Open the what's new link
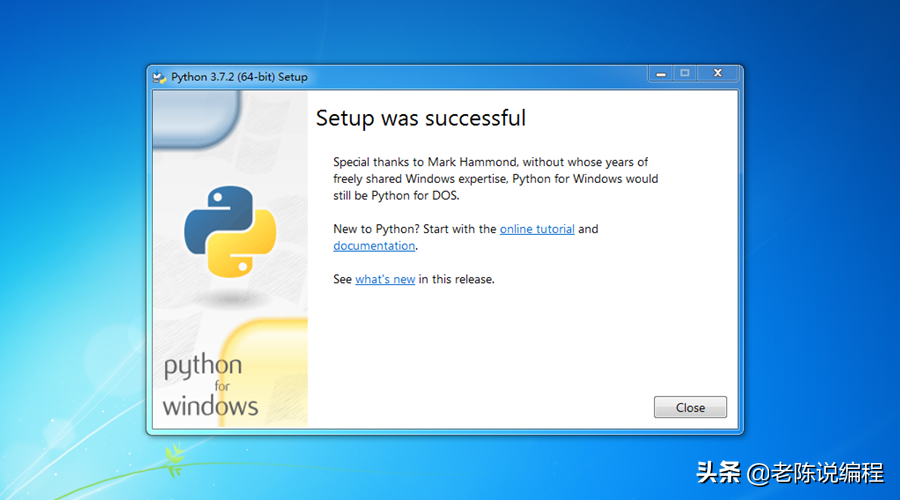The image size is (900, 500). coord(385,280)
